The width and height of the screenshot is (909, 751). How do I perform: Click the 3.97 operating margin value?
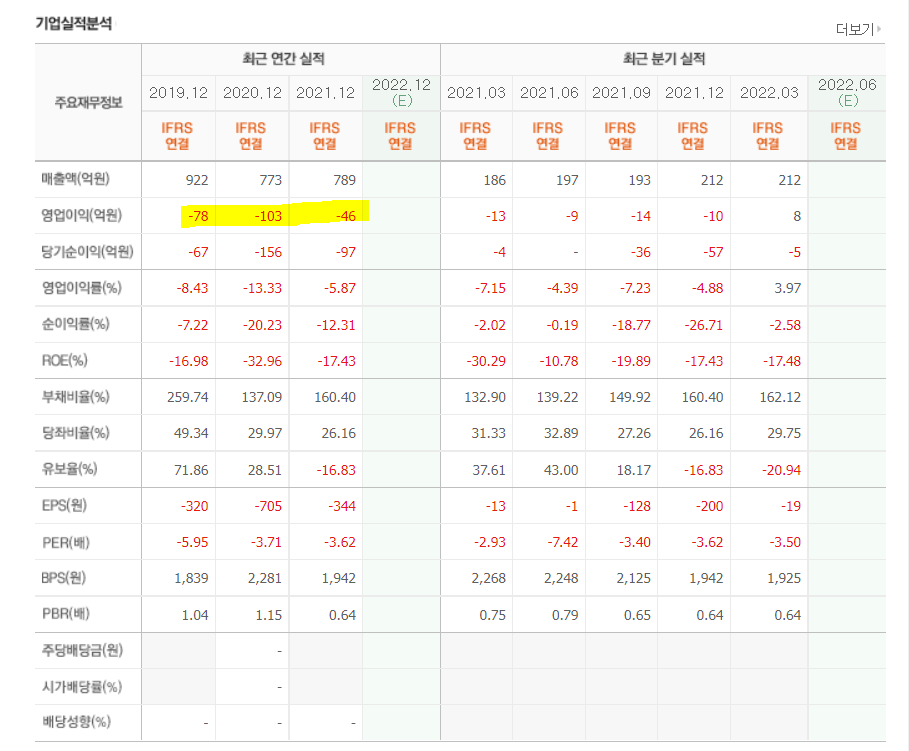(788, 288)
